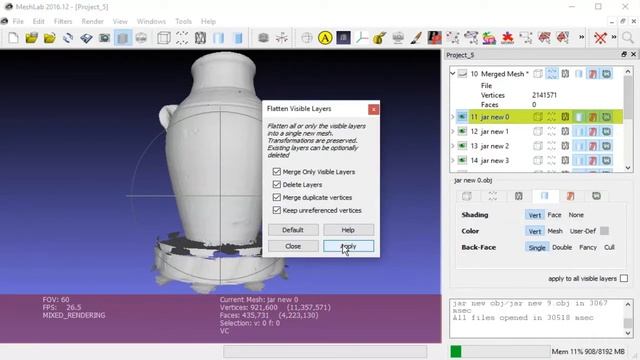Show hidden tools via chevron after delete icon
Screen dimensions: 640x360
point(613,38)
